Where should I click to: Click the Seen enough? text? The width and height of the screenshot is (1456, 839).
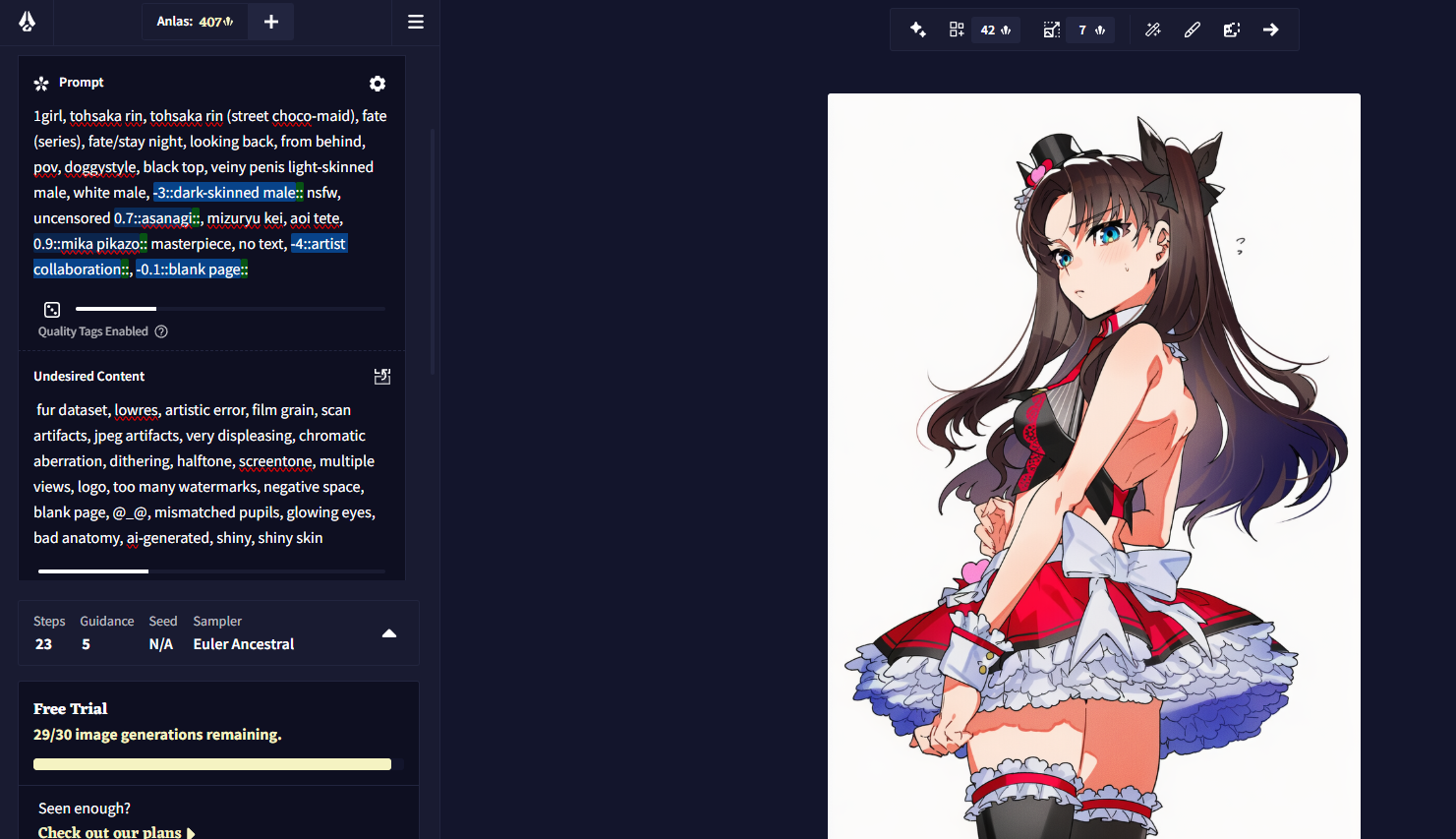pyautogui.click(x=85, y=809)
